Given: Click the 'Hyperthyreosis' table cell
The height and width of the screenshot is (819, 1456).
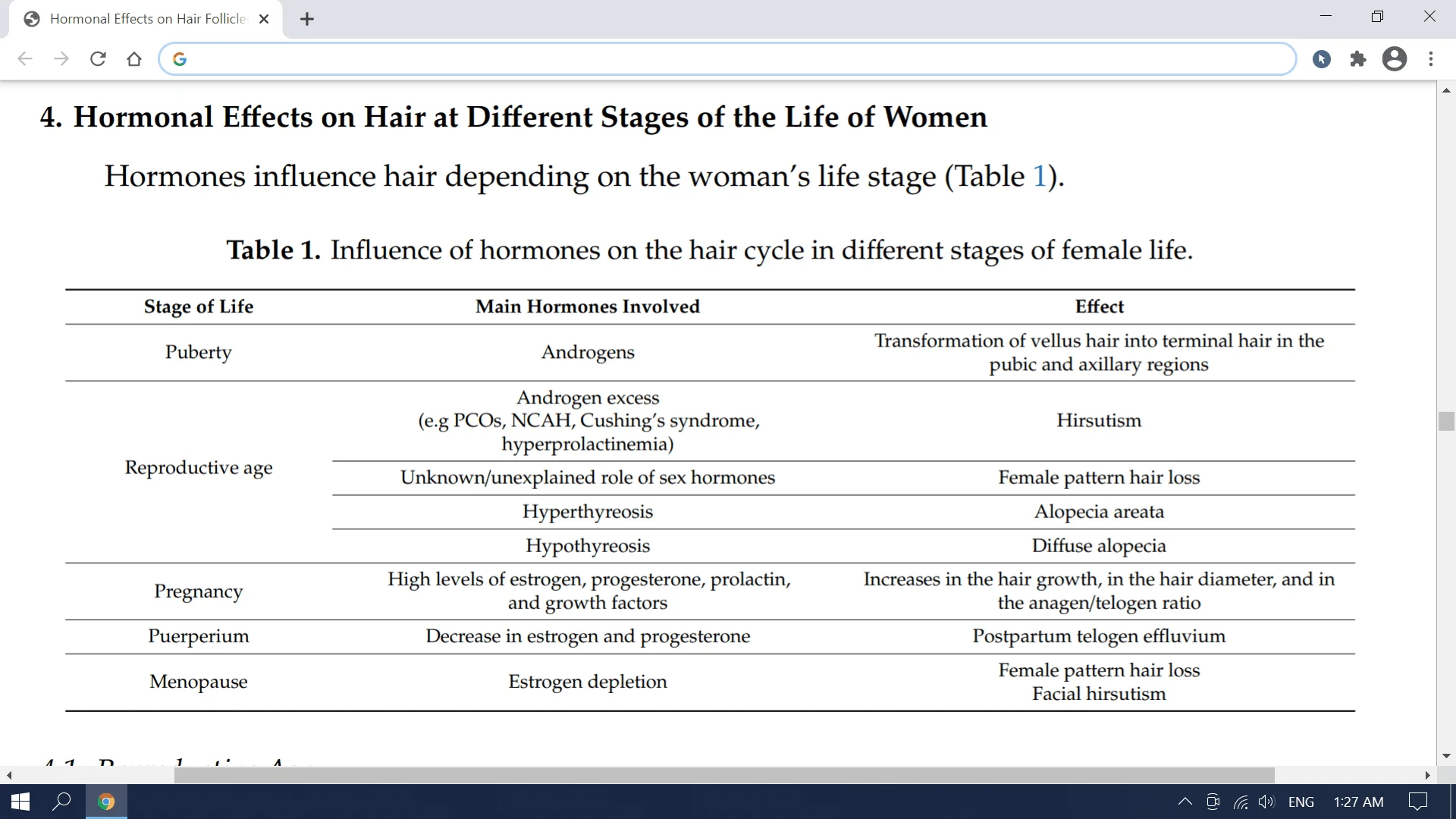Looking at the screenshot, I should coord(588,512).
